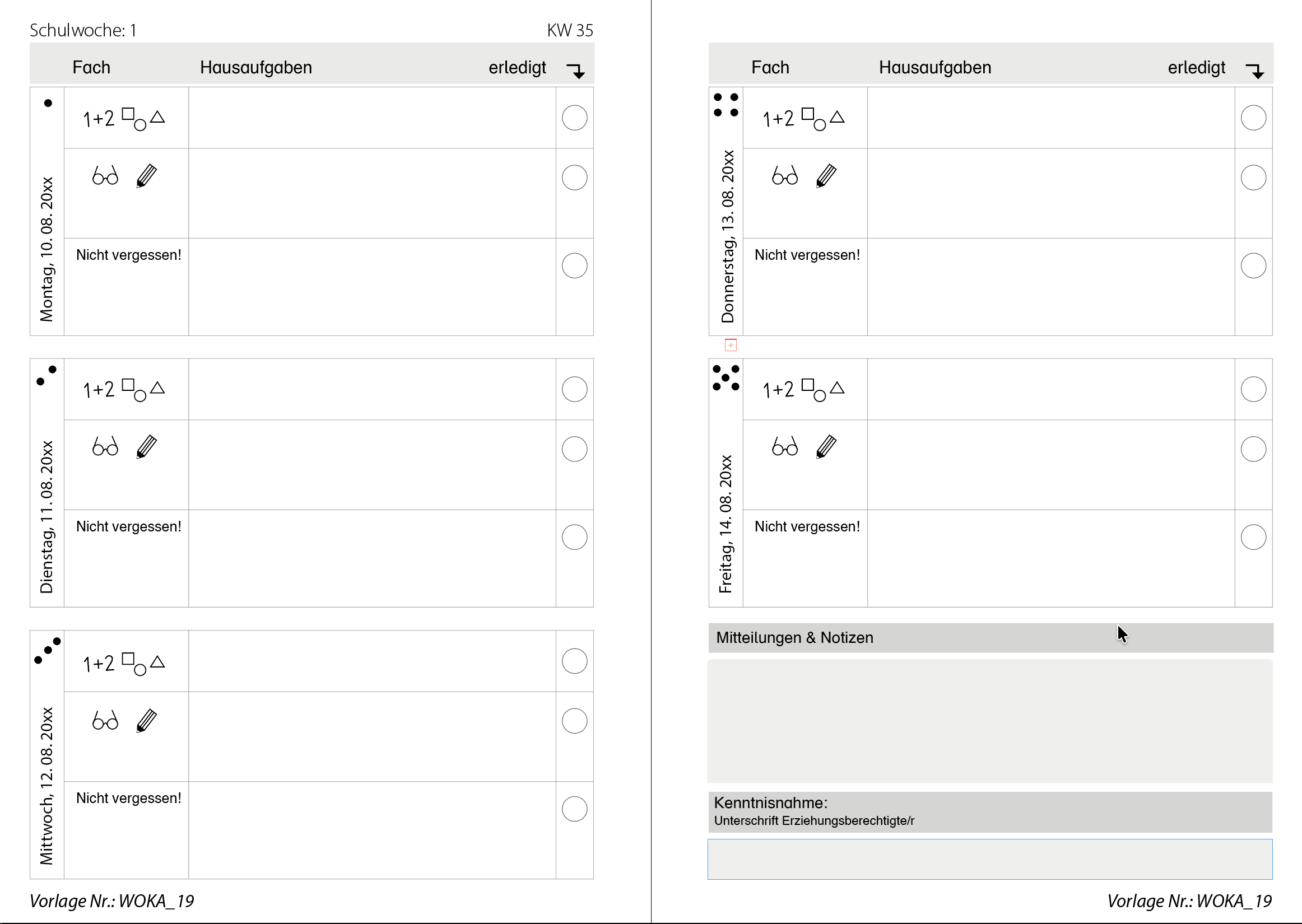Click the glasses icon in Monday's row
This screenshot has width=1302, height=924.
click(105, 175)
